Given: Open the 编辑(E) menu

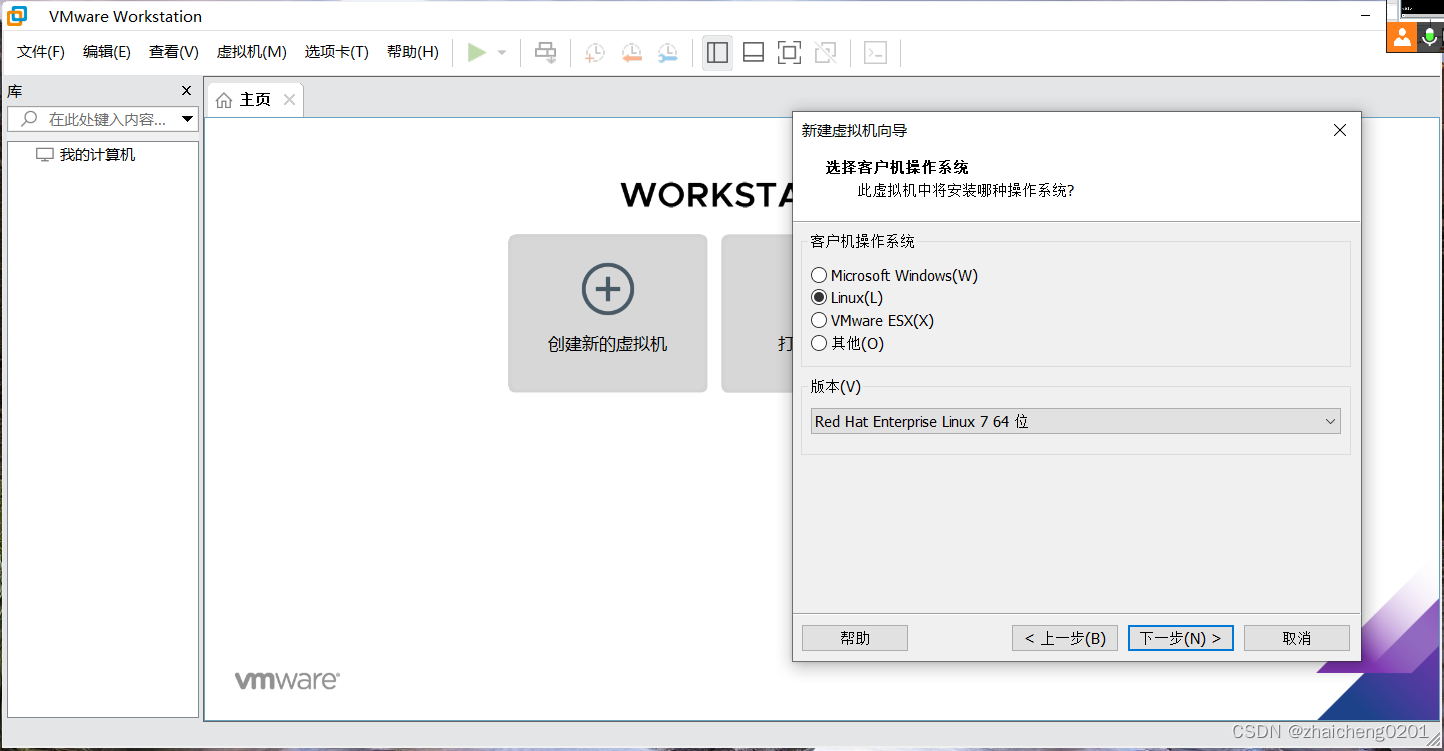Looking at the screenshot, I should click(107, 52).
